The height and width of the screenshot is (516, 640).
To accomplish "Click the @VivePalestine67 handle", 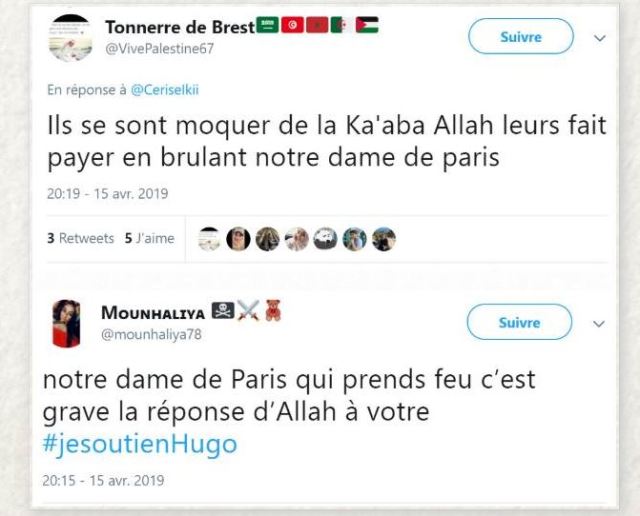I will click(x=160, y=49).
